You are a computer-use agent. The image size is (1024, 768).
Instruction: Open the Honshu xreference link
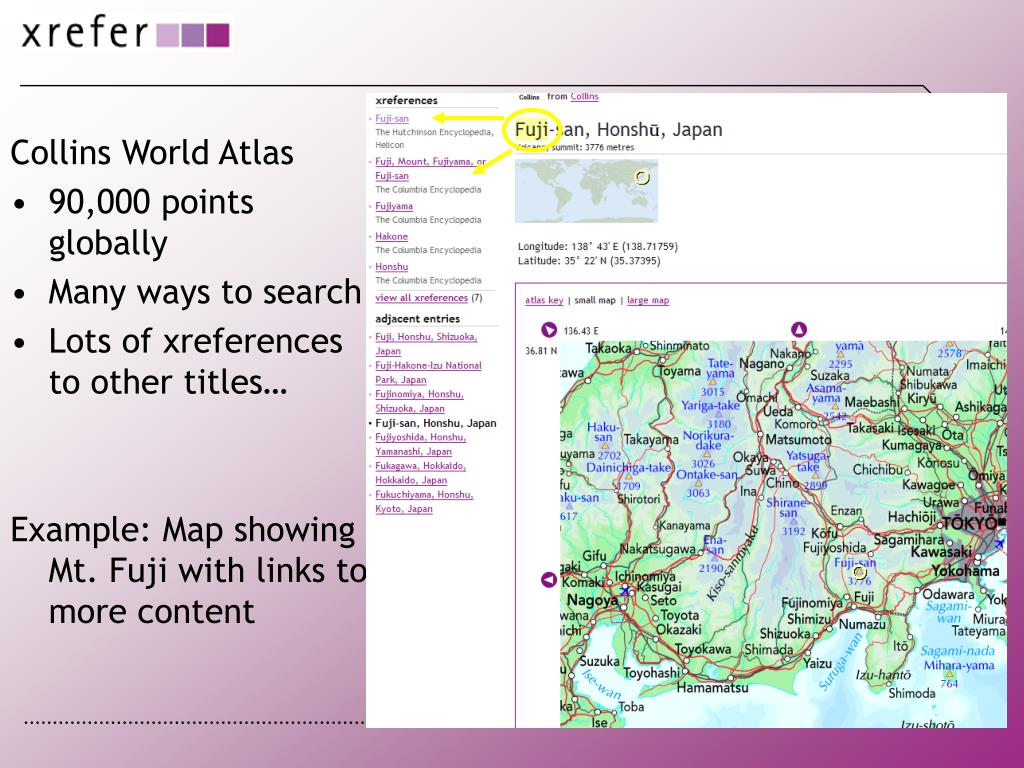(x=391, y=266)
